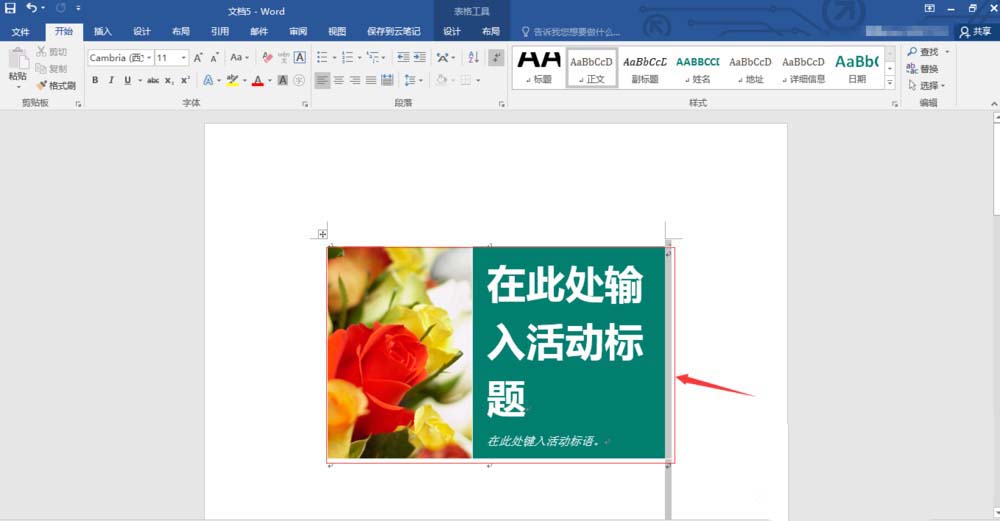Expand the styles gallery more arrow
This screenshot has width=1000, height=521.
click(x=891, y=83)
